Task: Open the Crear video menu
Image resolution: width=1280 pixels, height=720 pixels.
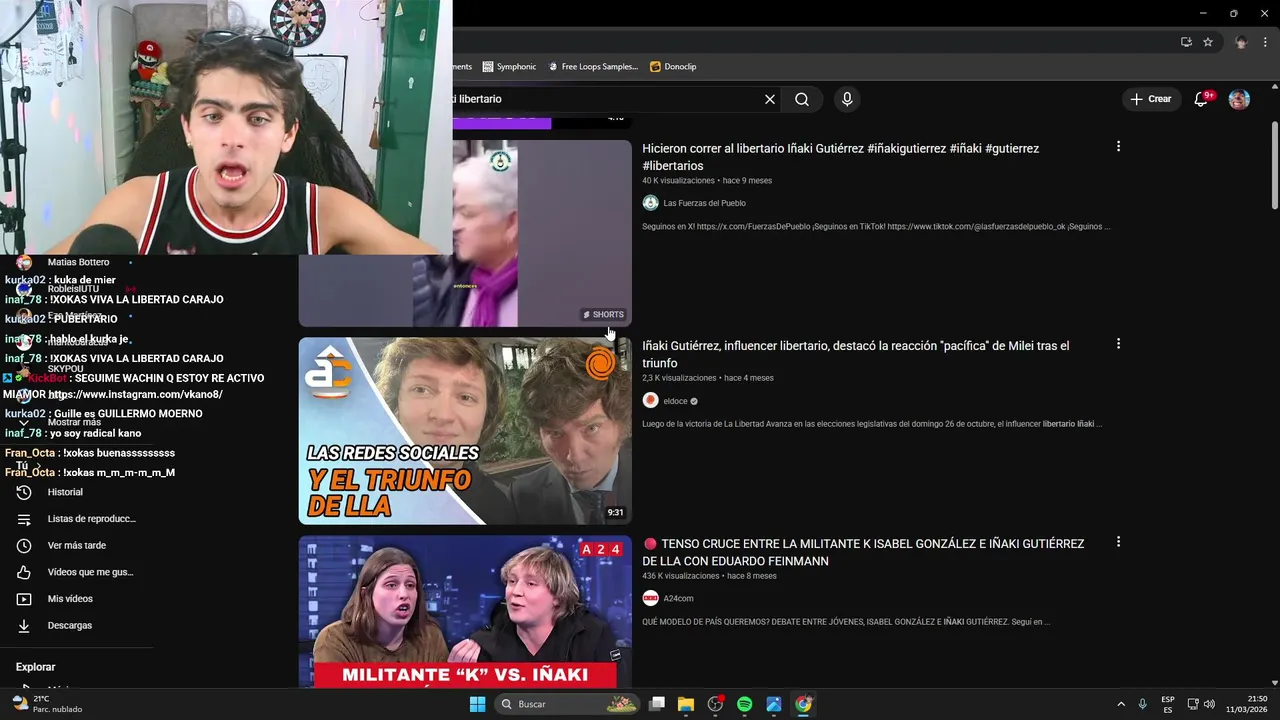Action: 1151,99
